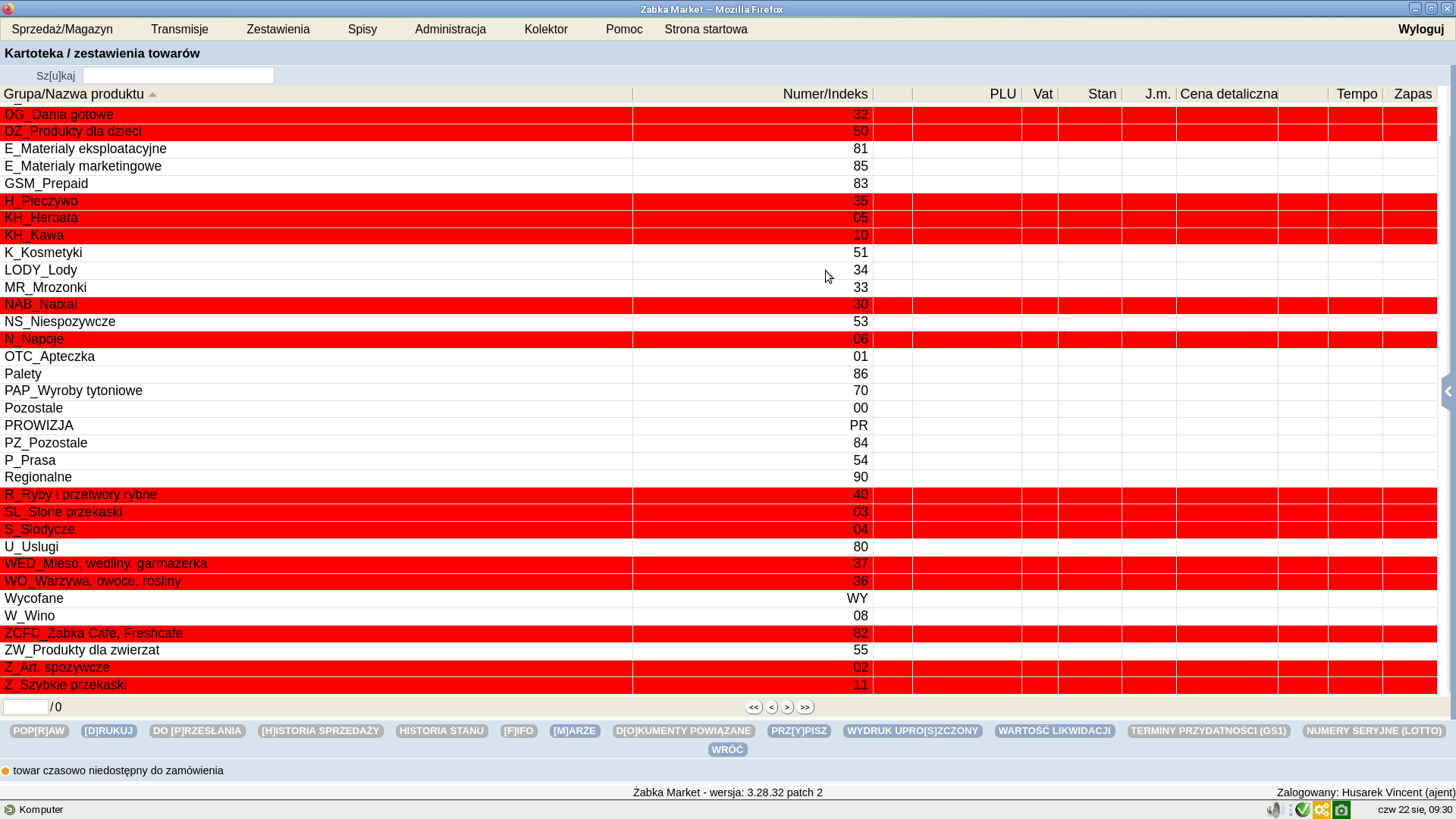Go to next page with > button
Image resolution: width=1456 pixels, height=819 pixels.
[788, 708]
